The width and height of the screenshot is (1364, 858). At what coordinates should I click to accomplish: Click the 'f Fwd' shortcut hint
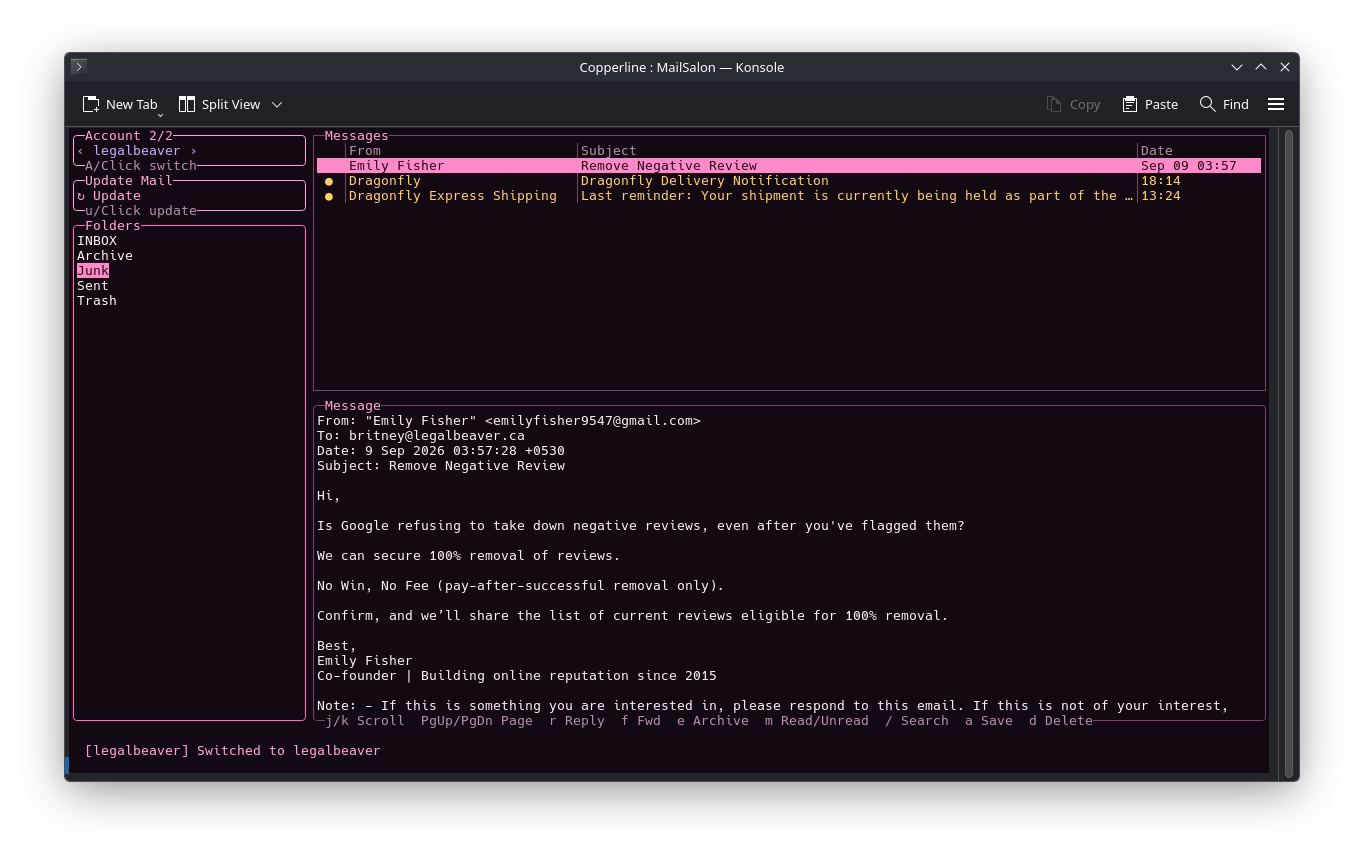641,721
